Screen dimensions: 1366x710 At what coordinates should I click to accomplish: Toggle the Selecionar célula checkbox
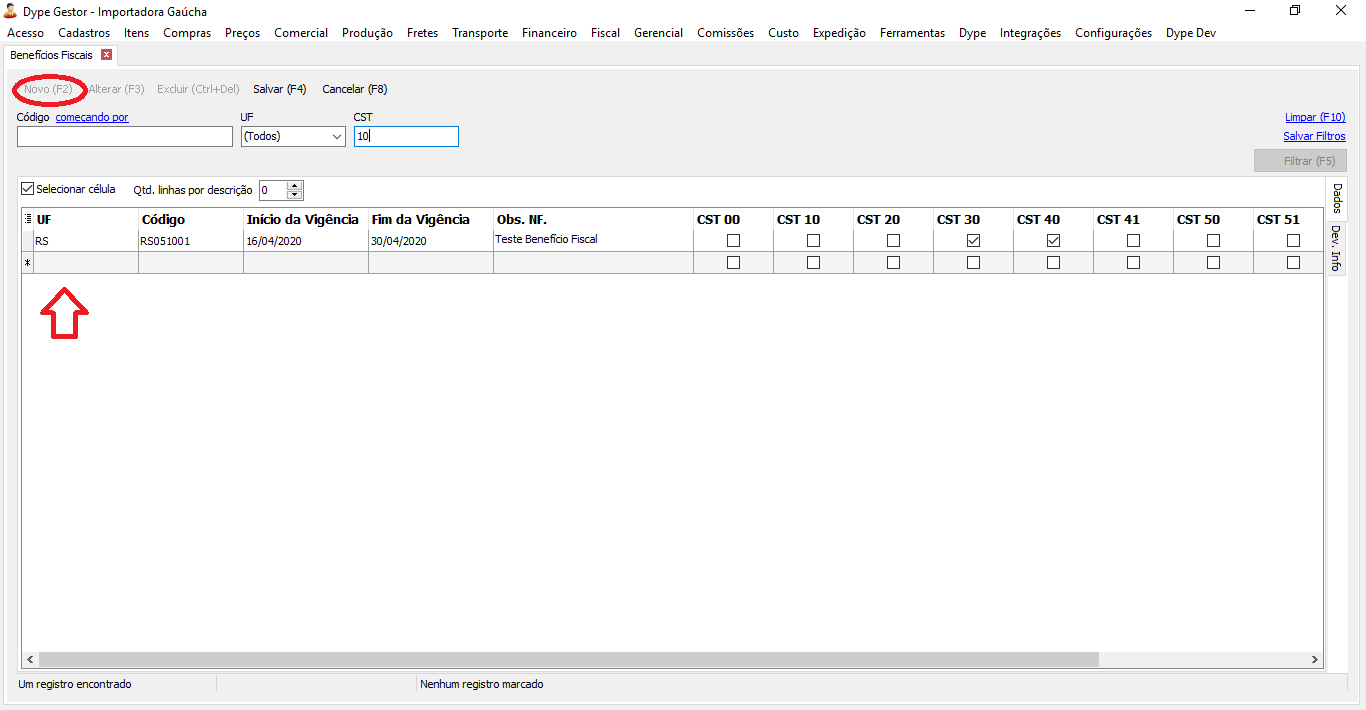[x=27, y=188]
